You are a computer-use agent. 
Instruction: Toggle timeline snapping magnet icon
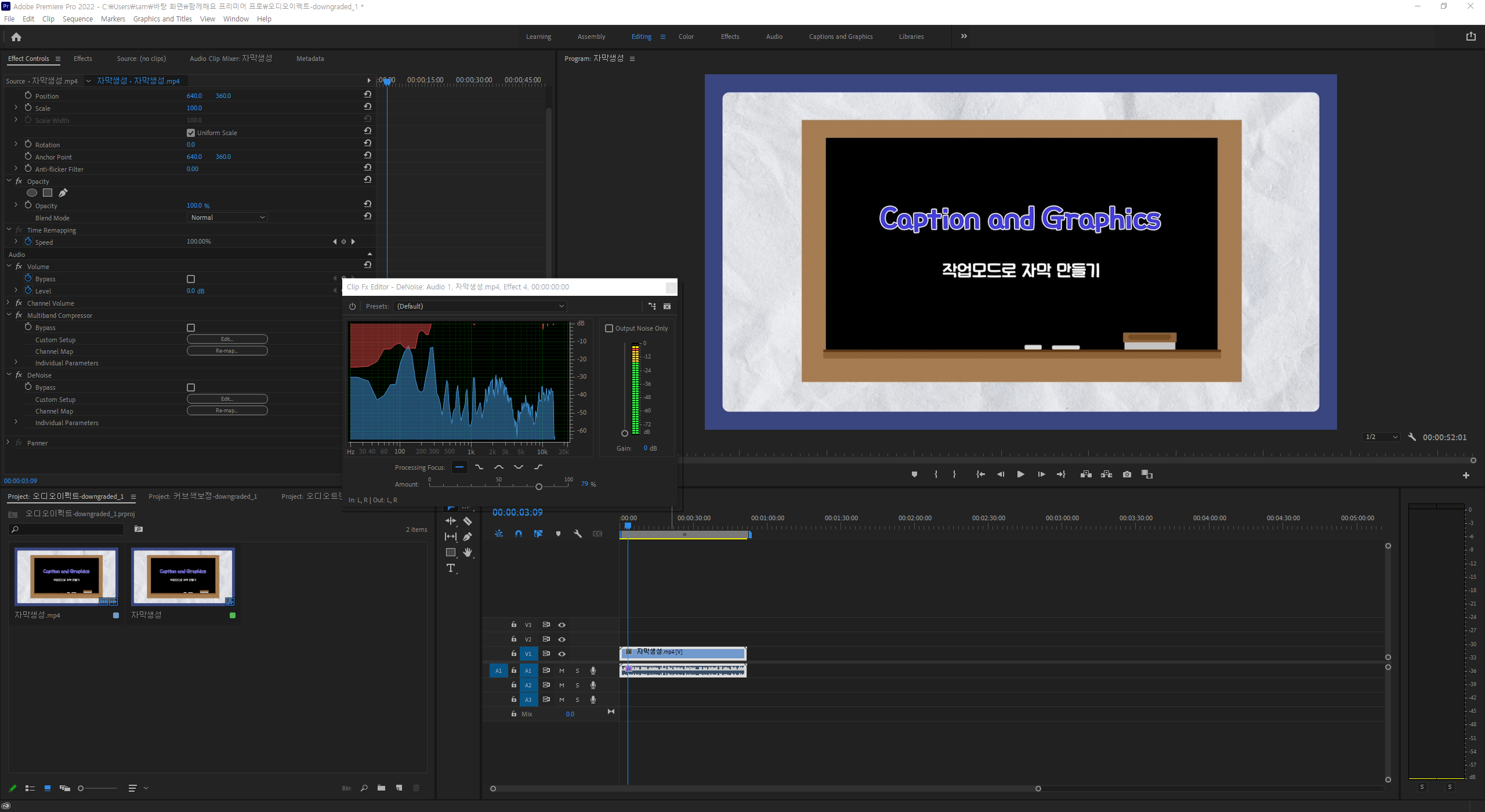tap(519, 534)
